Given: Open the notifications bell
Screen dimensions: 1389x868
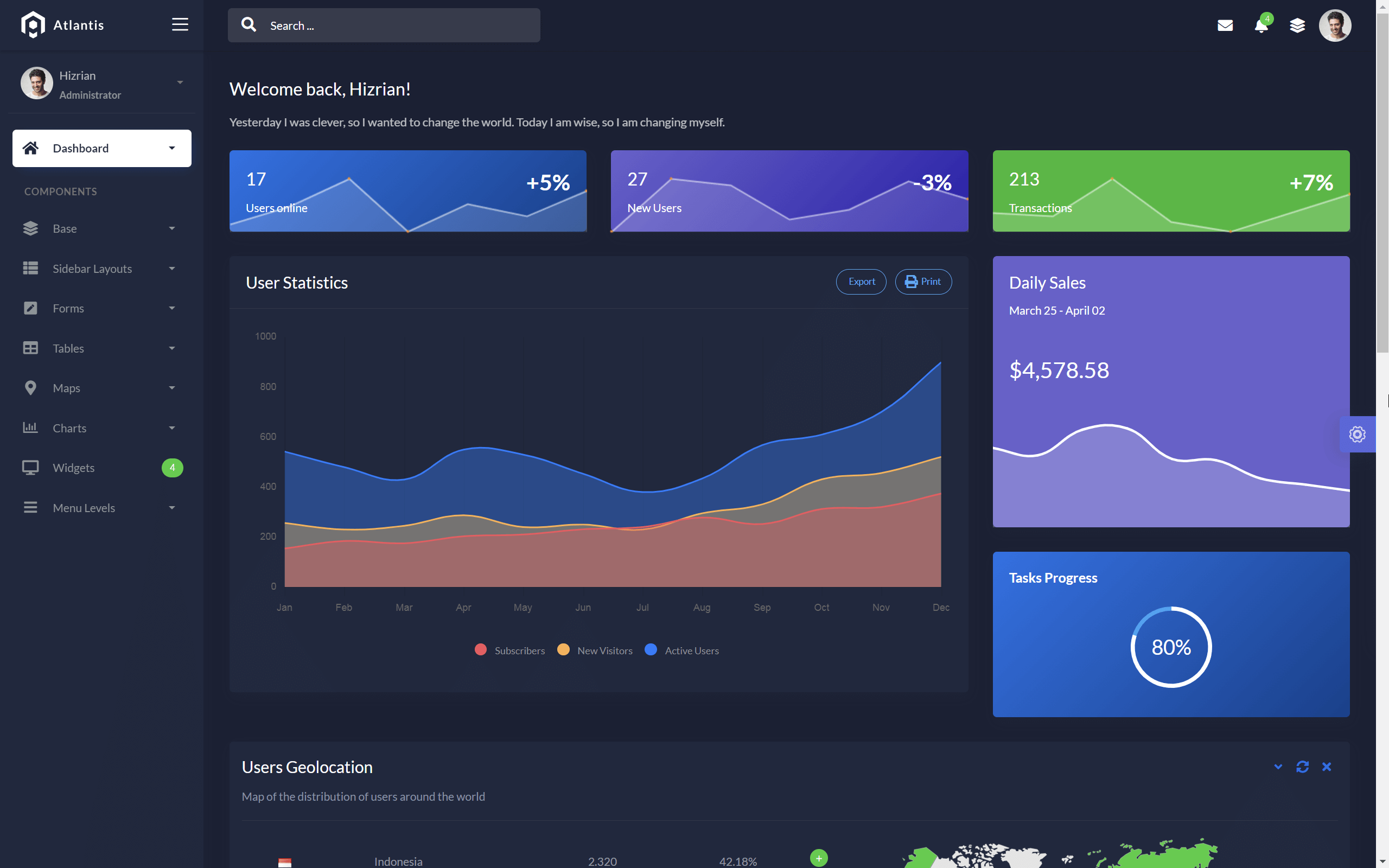Looking at the screenshot, I should 1260,27.
